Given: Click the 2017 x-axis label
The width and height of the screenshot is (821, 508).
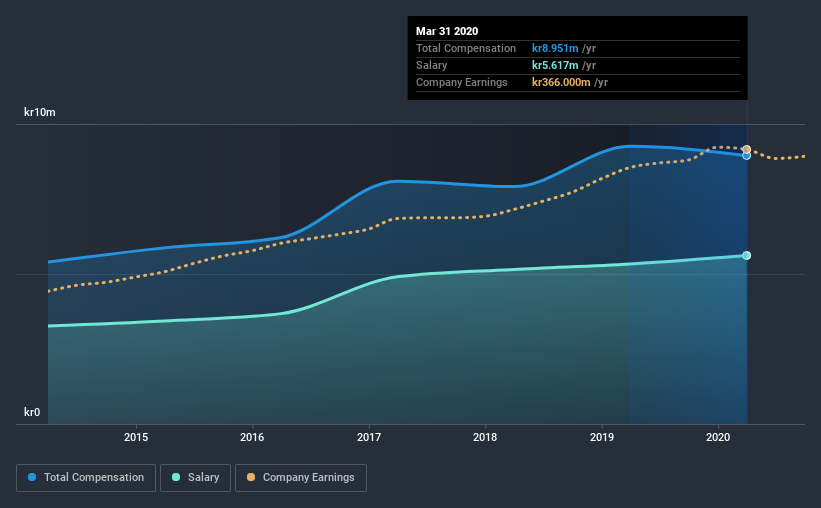Looking at the screenshot, I should coord(369,437).
